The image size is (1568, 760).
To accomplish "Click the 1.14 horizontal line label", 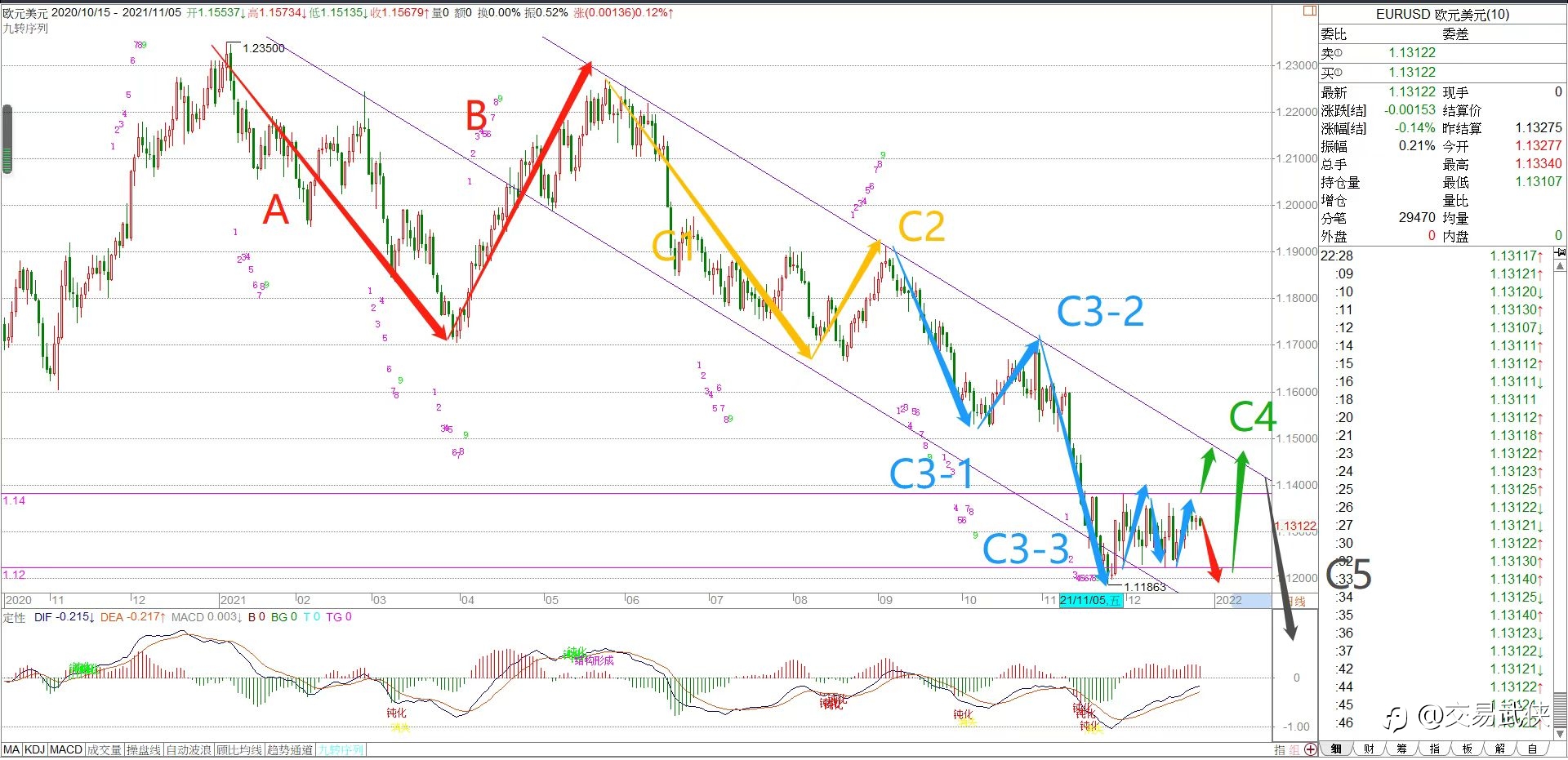I will (x=14, y=500).
